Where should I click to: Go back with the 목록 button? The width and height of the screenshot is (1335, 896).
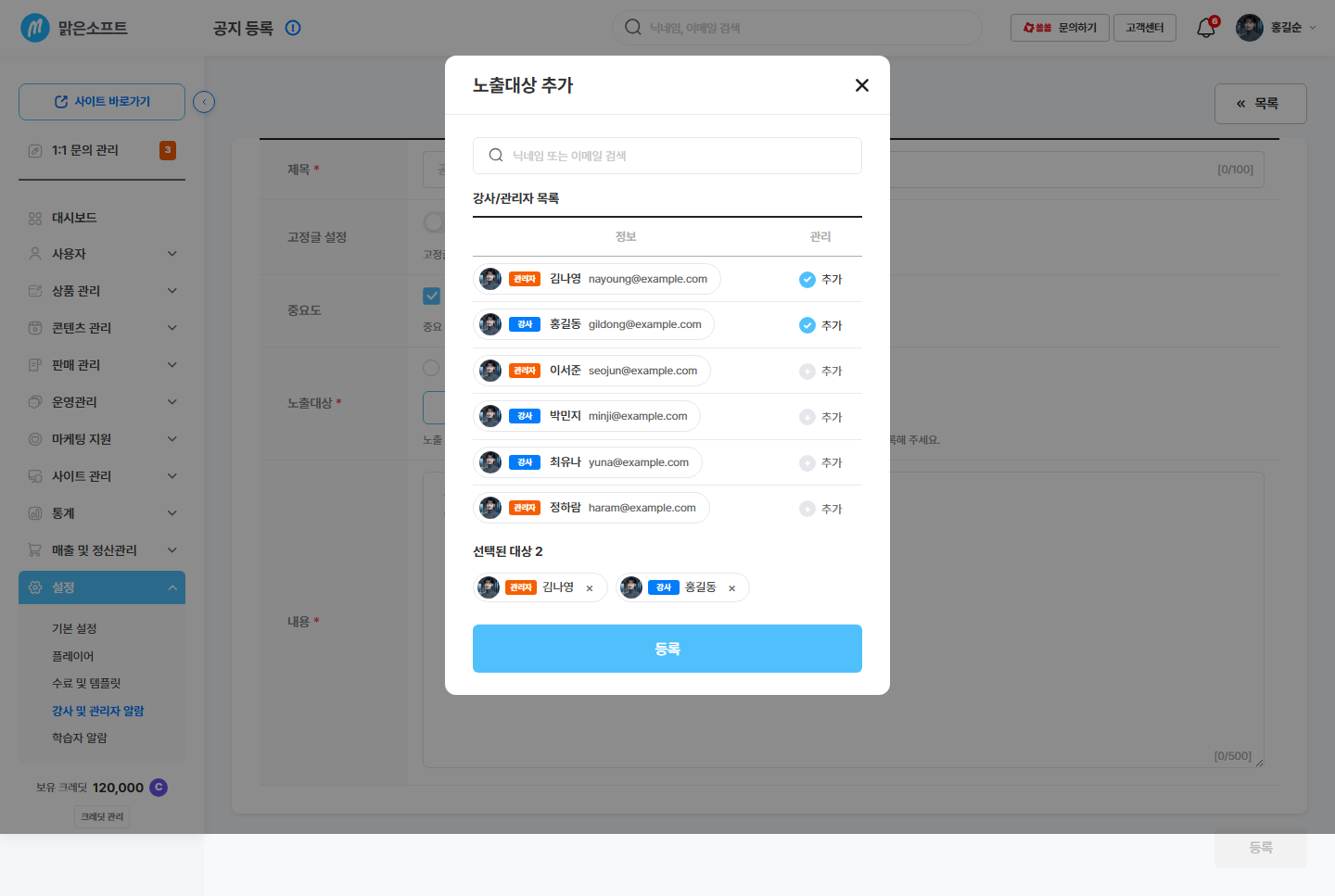pos(1261,104)
